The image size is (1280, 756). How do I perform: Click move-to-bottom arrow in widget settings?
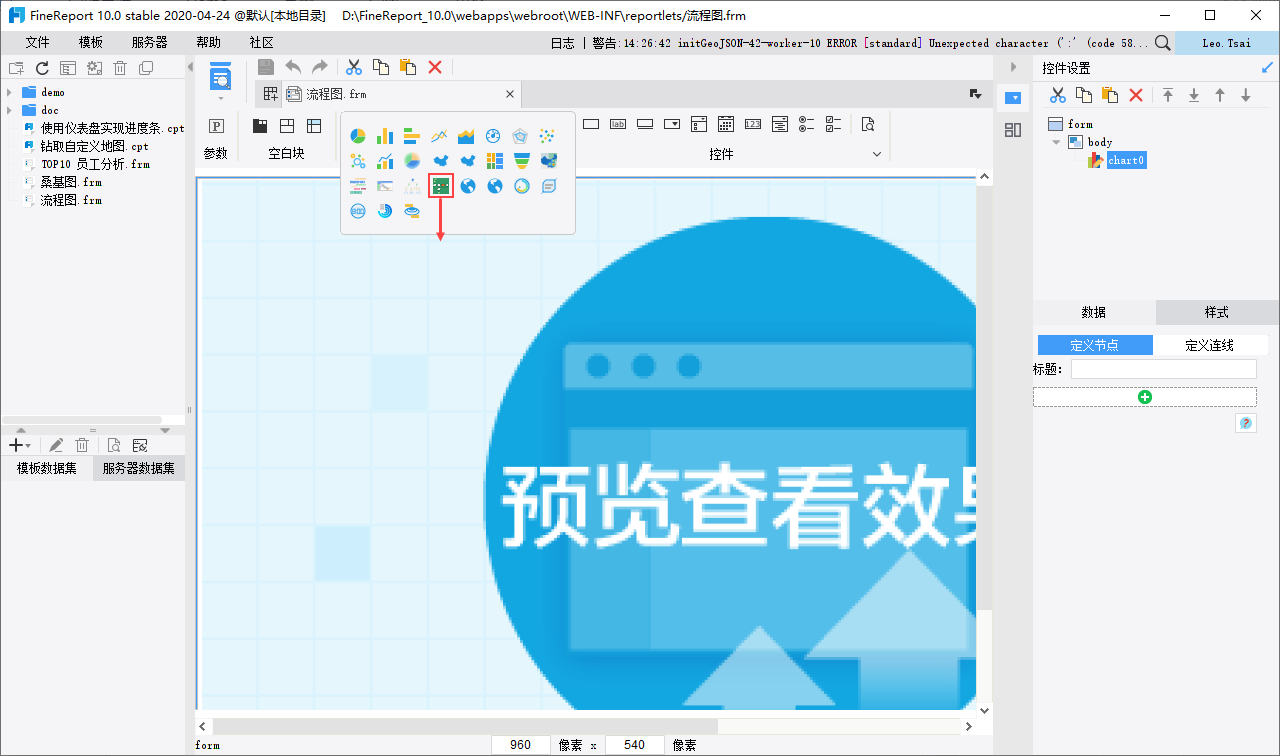1194,95
